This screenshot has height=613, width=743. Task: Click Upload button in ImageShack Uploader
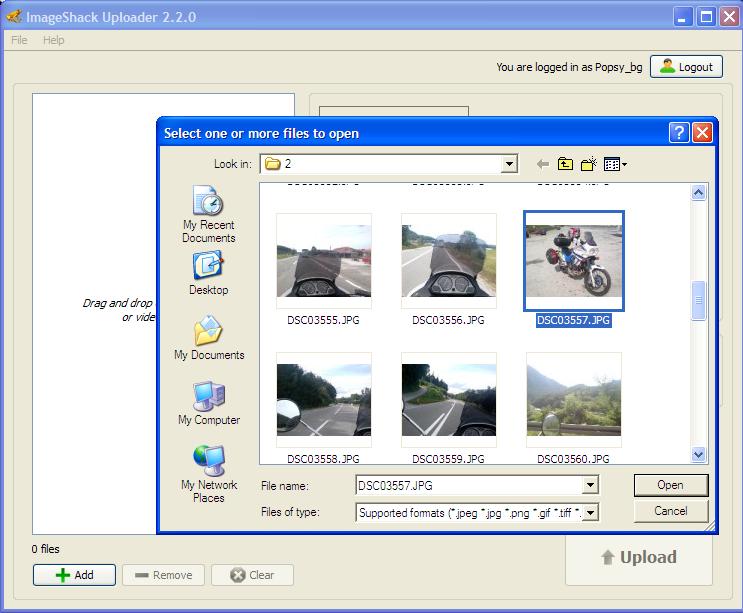pyautogui.click(x=639, y=558)
